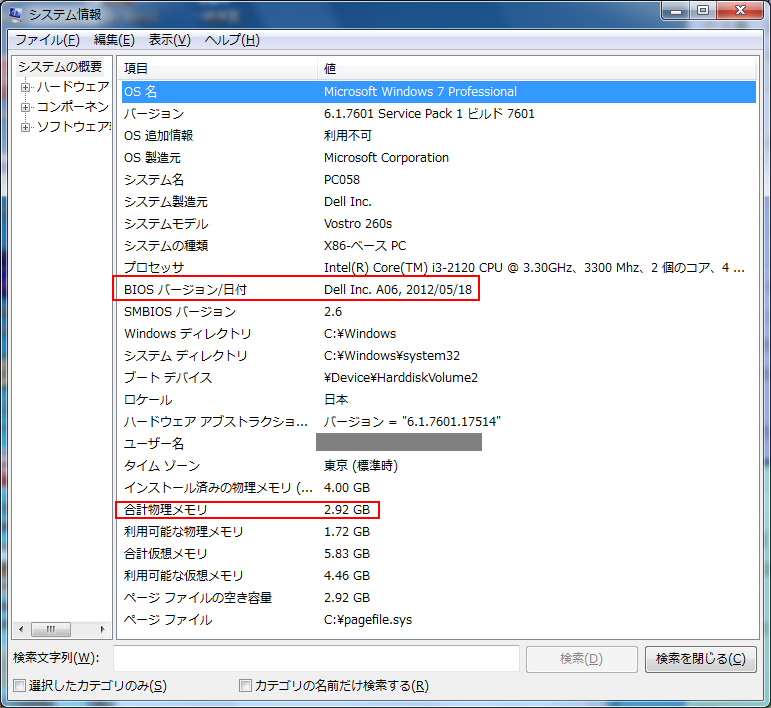The width and height of the screenshot is (771, 708).
Task: Select the プロセッサ row
Action: click(x=439, y=267)
